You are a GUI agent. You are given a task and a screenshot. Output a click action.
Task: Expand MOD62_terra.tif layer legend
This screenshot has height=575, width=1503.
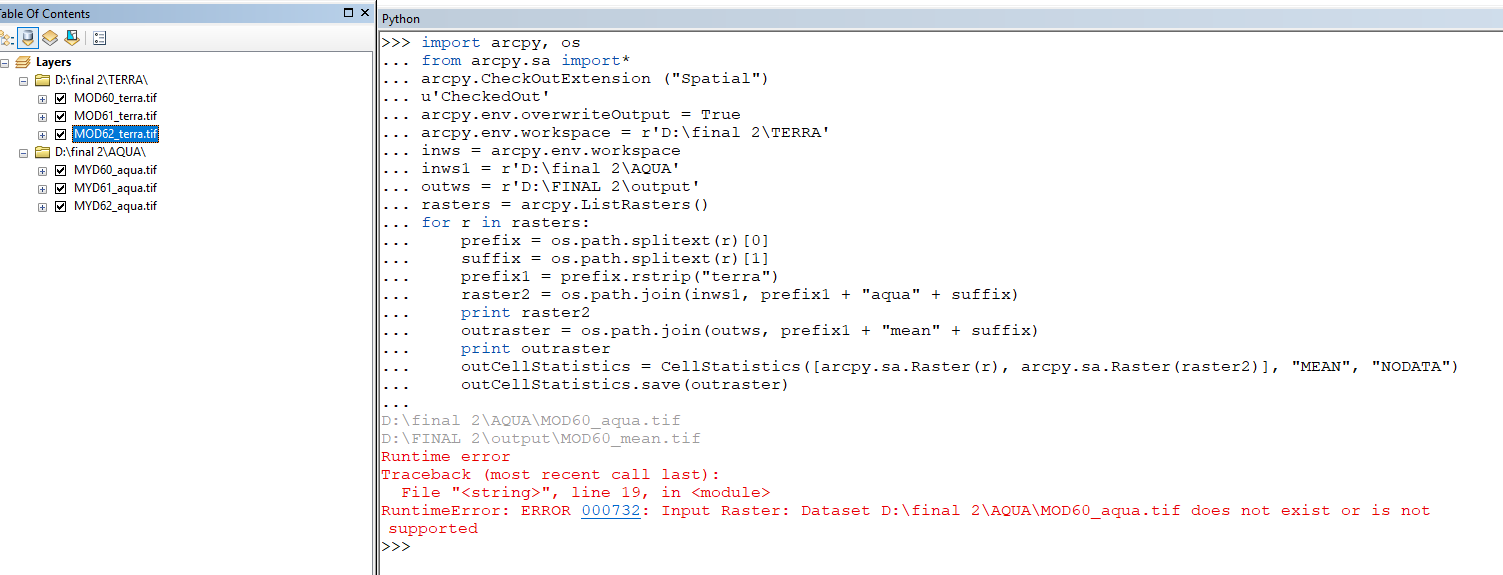coord(42,134)
